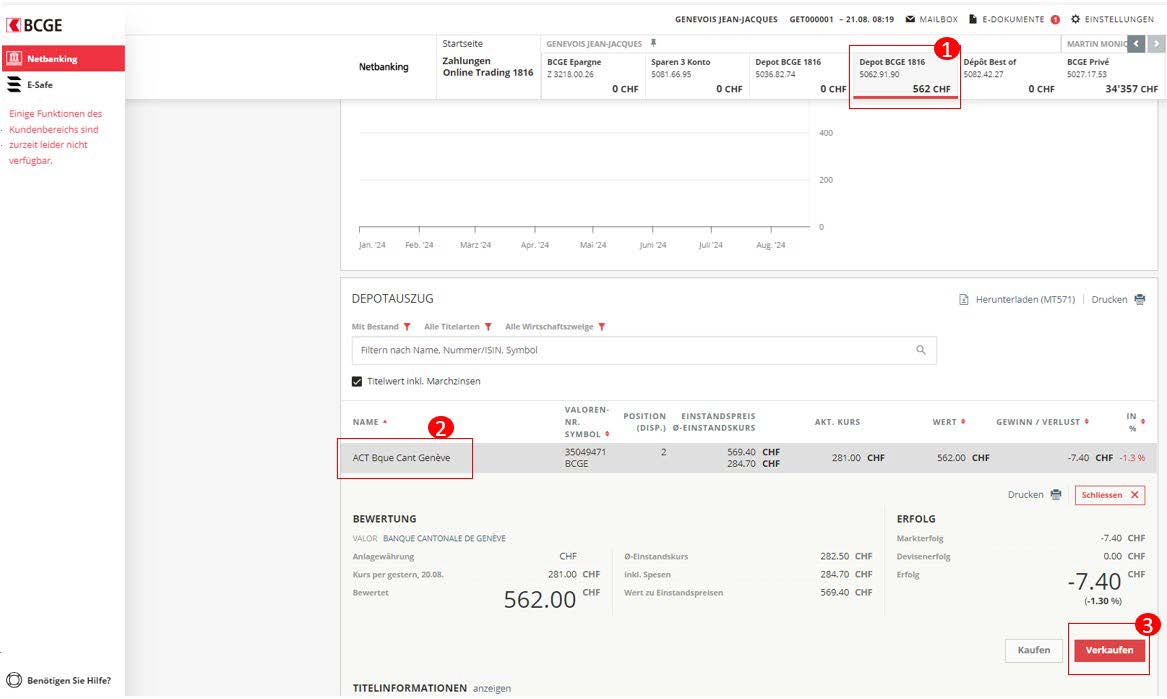Show previous accounts with the left arrow
Image resolution: width=1167 pixels, height=699 pixels.
pos(1136,44)
